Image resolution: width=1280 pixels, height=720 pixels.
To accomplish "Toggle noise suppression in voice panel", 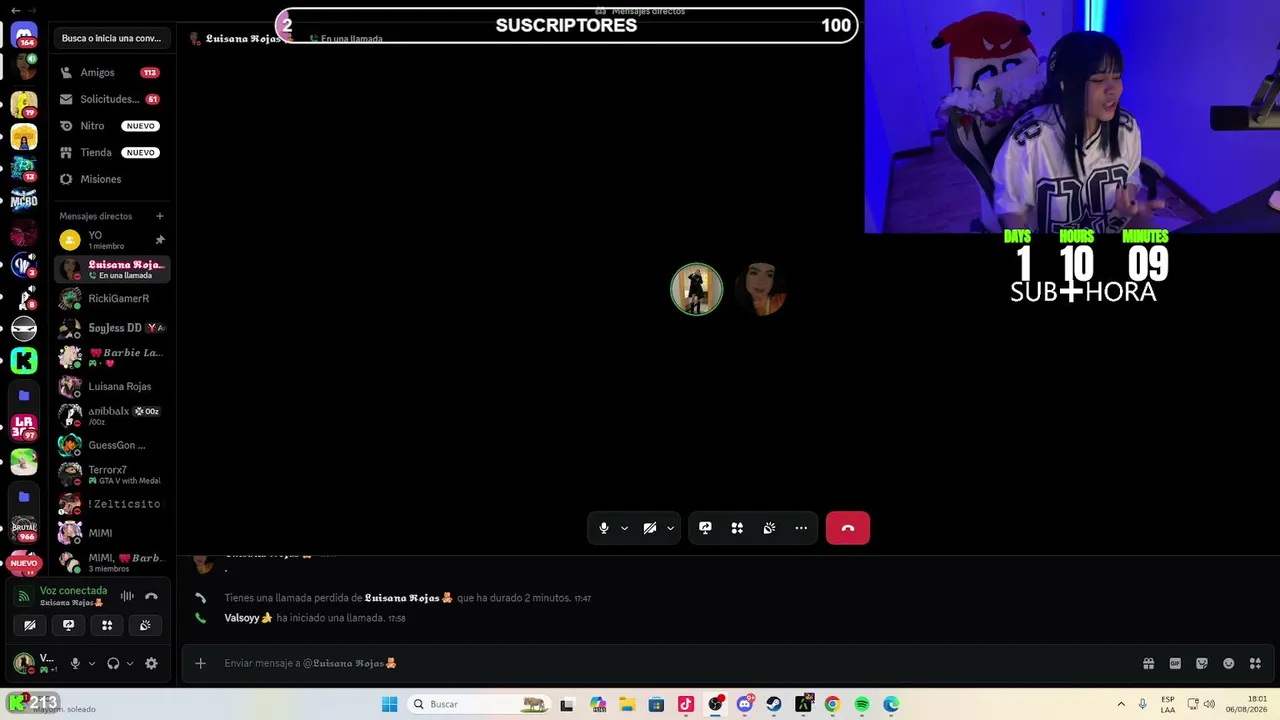I will click(x=127, y=596).
